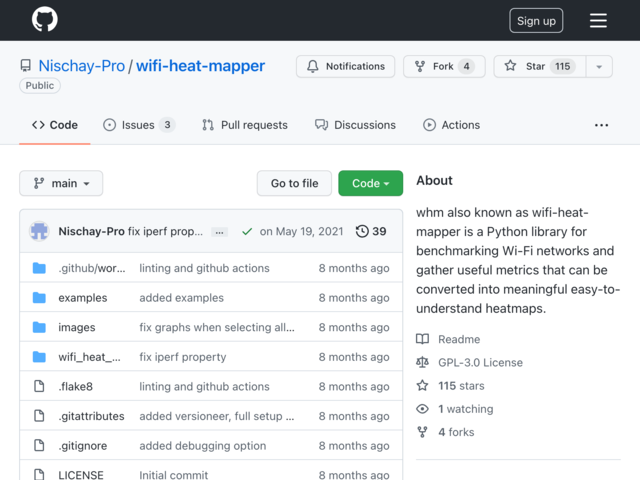
Task: Click the Sign up button
Action: [x=536, y=20]
